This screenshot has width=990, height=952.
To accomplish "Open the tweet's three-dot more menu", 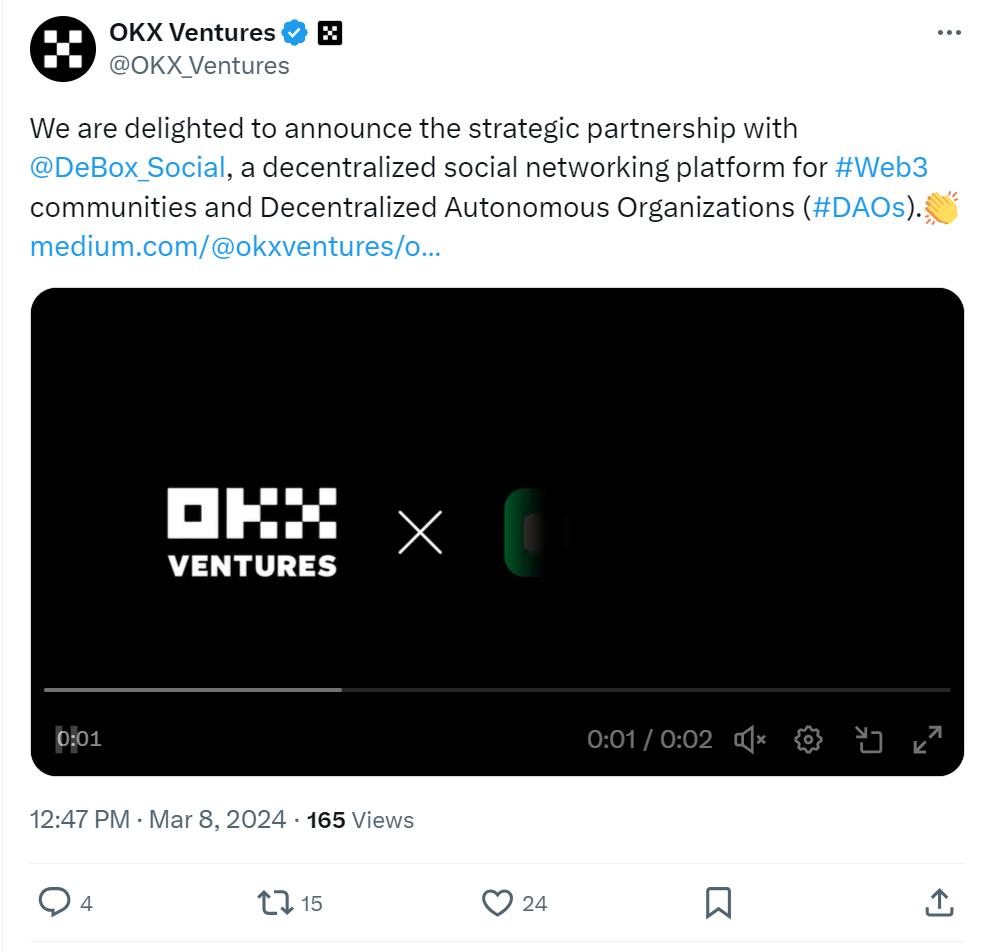I will pos(948,33).
